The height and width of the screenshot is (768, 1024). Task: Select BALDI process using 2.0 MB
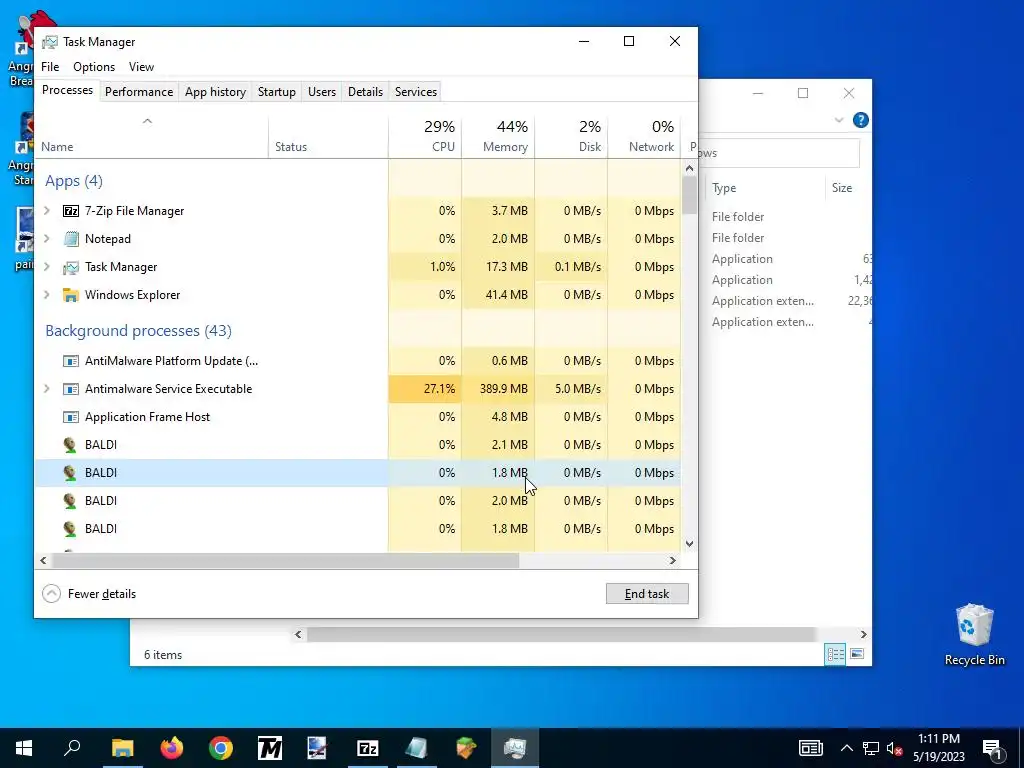(x=357, y=501)
